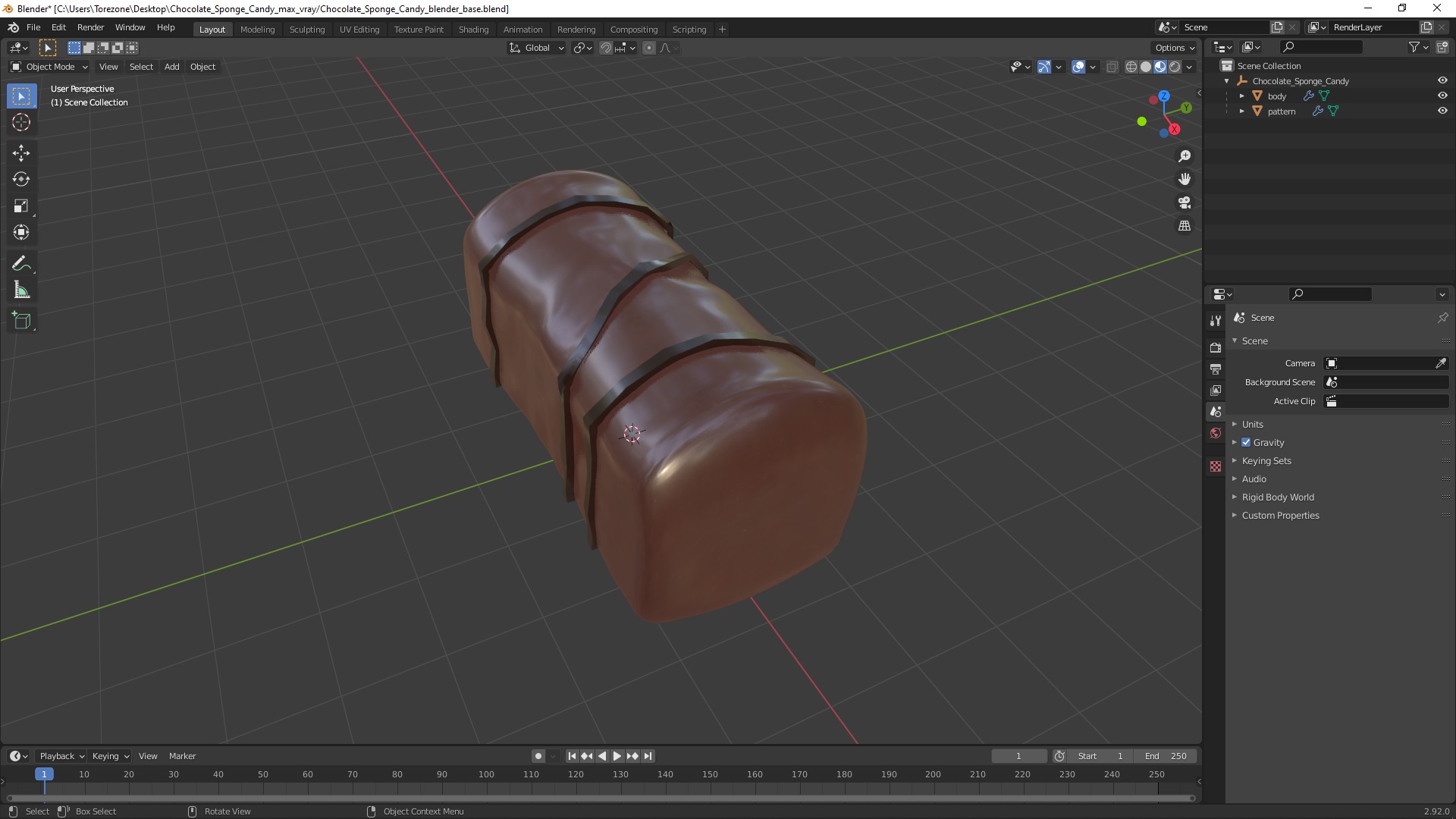Open the Texture properties tab

tap(1216, 466)
